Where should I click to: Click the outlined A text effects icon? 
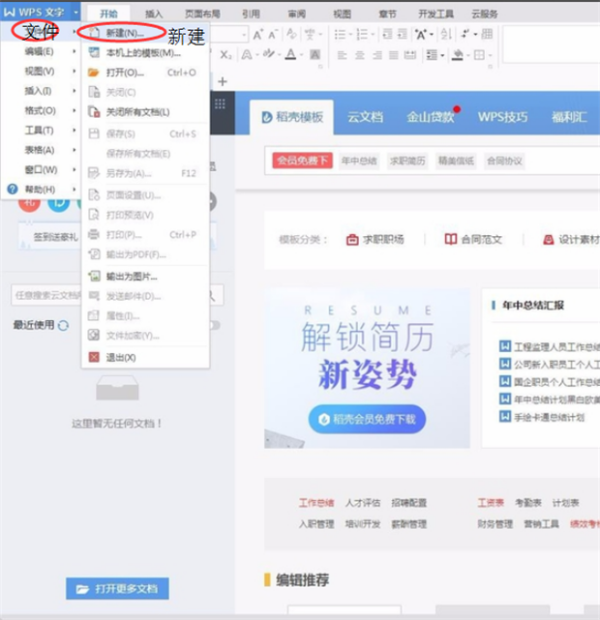tap(247, 55)
